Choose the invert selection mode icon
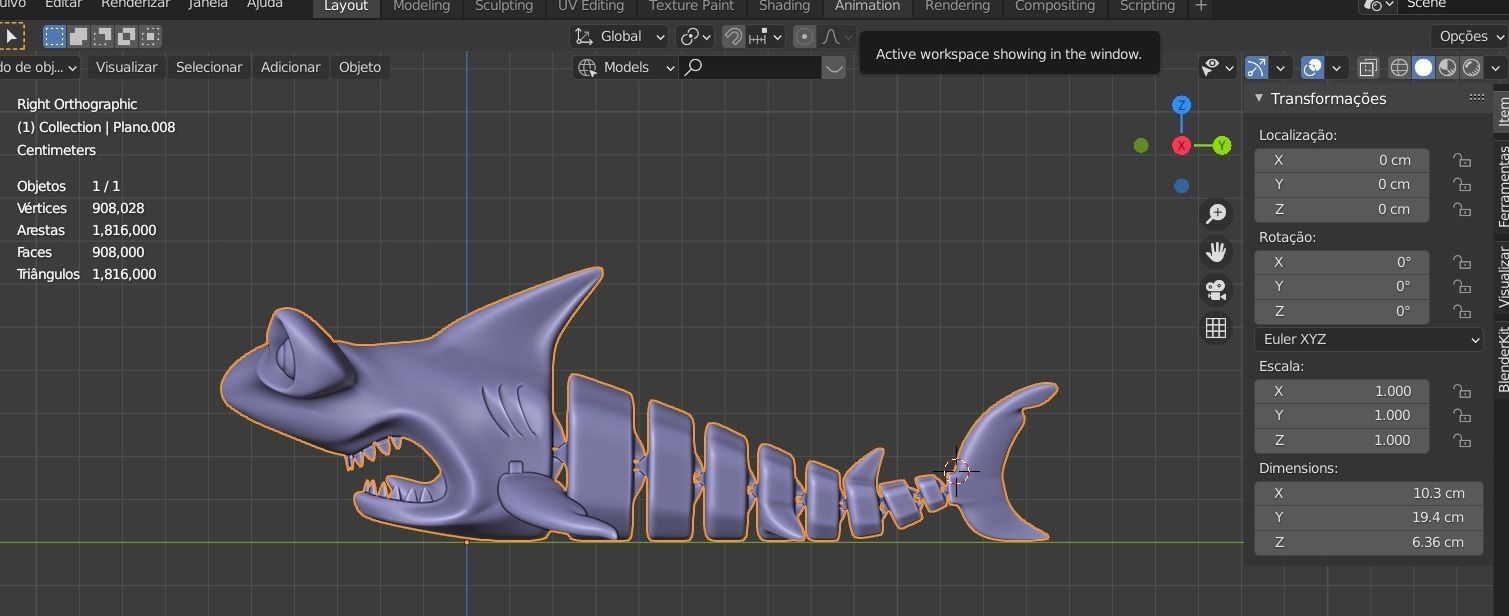 pyautogui.click(x=126, y=37)
